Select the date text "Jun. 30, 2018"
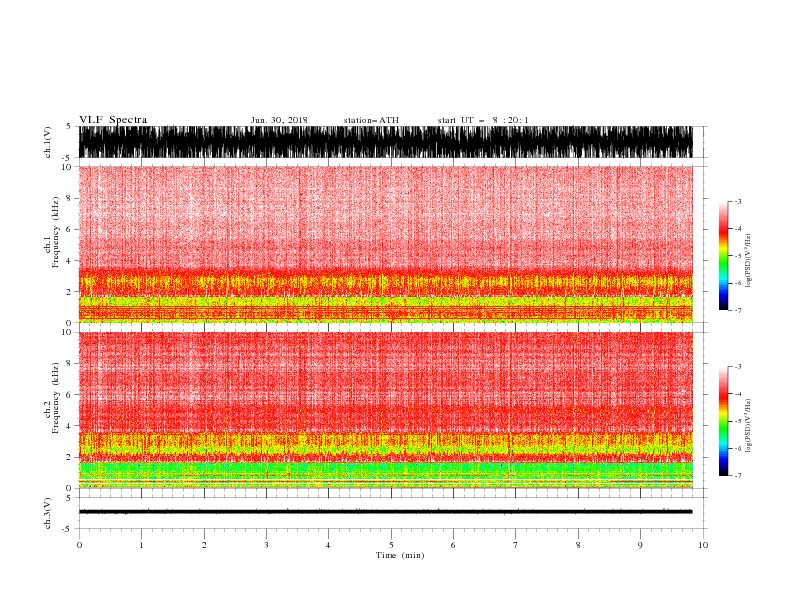Image resolution: width=792 pixels, height=612 pixels. (x=279, y=120)
